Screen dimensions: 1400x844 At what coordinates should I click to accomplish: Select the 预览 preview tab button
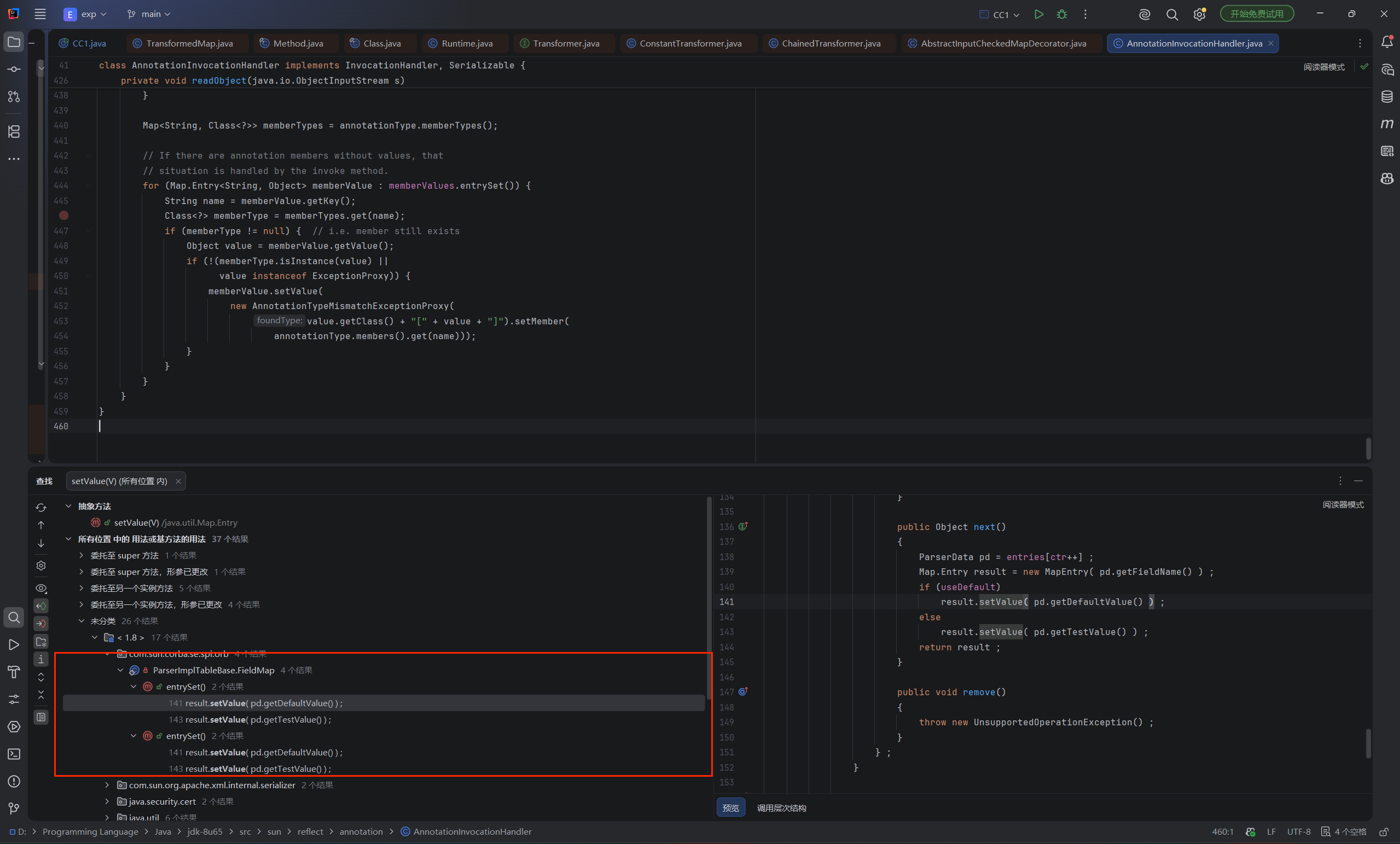pos(731,808)
